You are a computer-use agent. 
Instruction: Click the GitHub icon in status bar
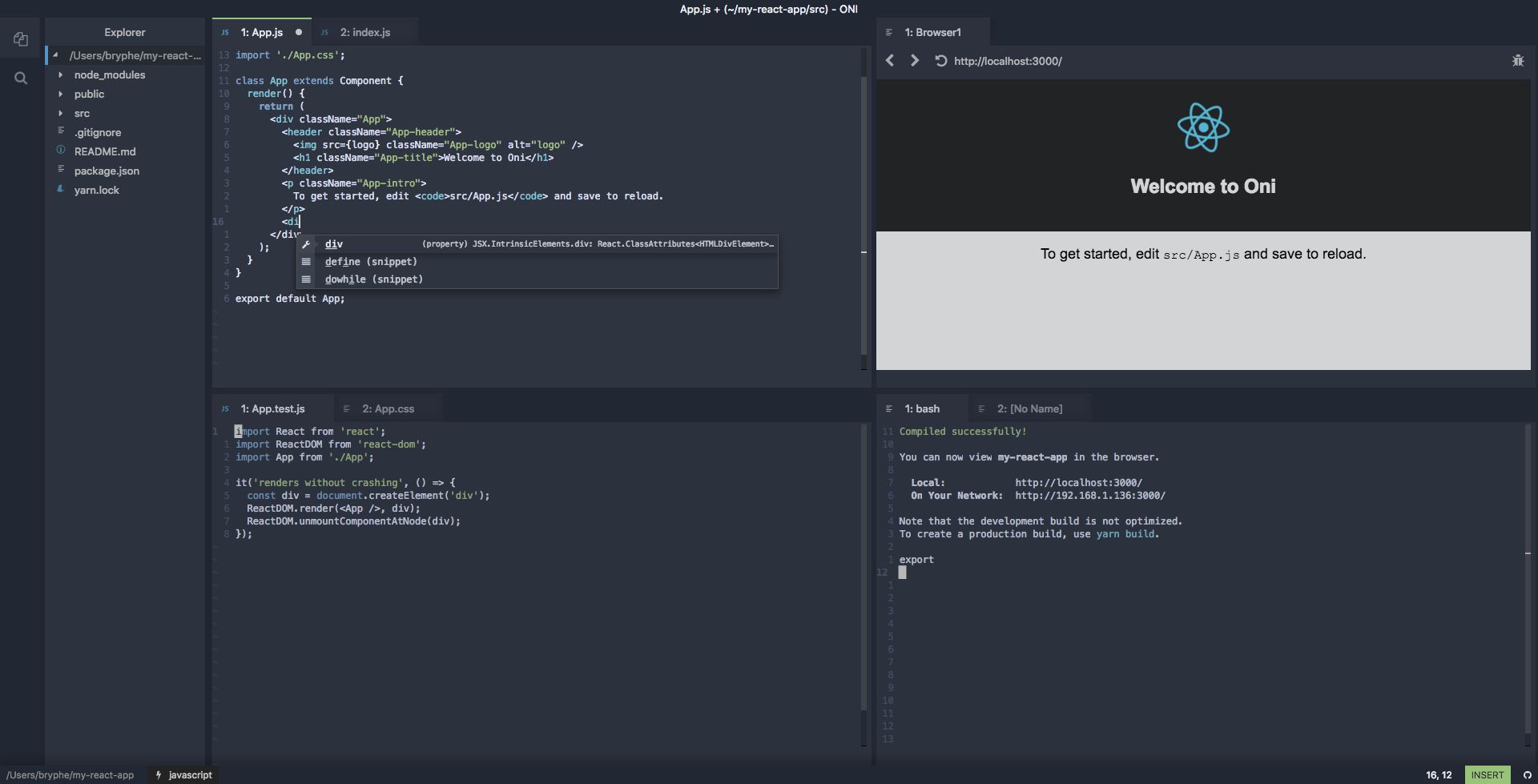tap(1527, 775)
